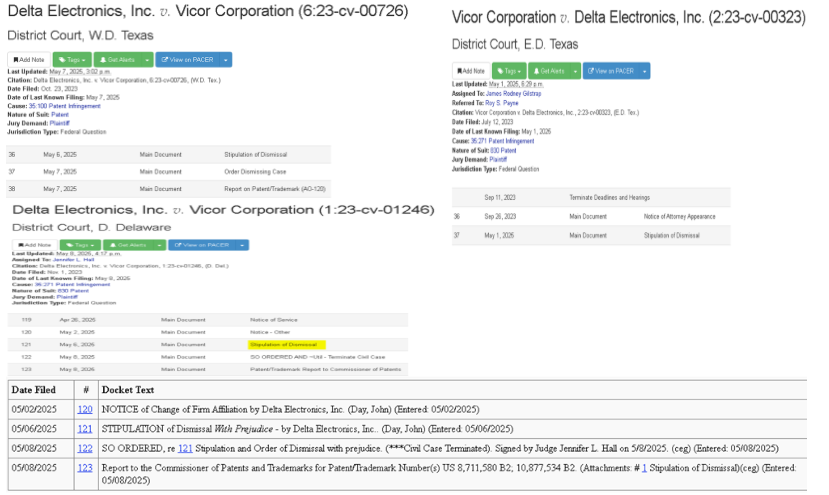Select Order Dismissing Case row entry 37
The width and height of the screenshot is (829, 495).
point(169,171)
